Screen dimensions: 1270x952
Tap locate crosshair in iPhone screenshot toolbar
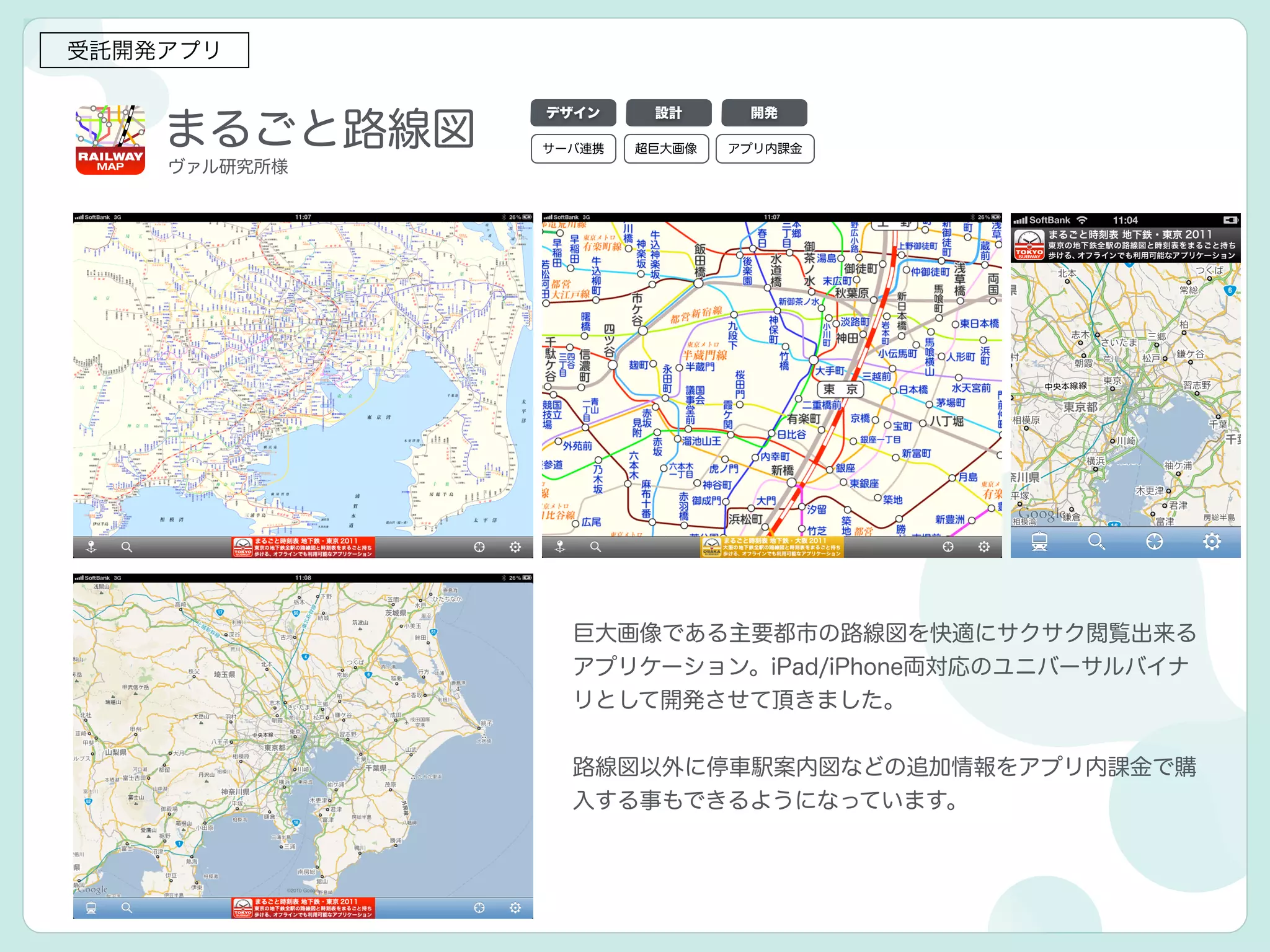pyautogui.click(x=1154, y=542)
